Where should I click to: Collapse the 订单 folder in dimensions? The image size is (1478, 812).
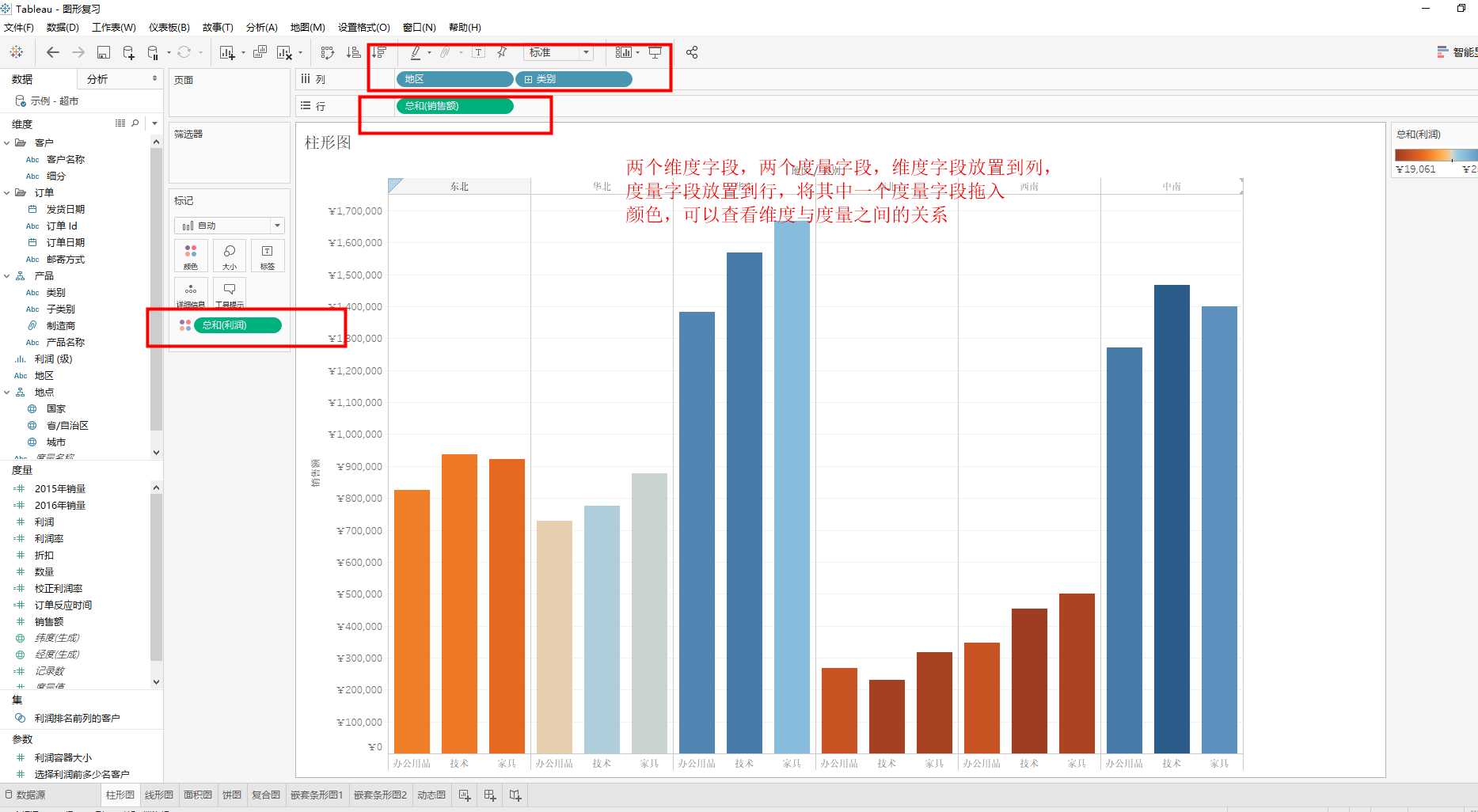click(x=7, y=193)
